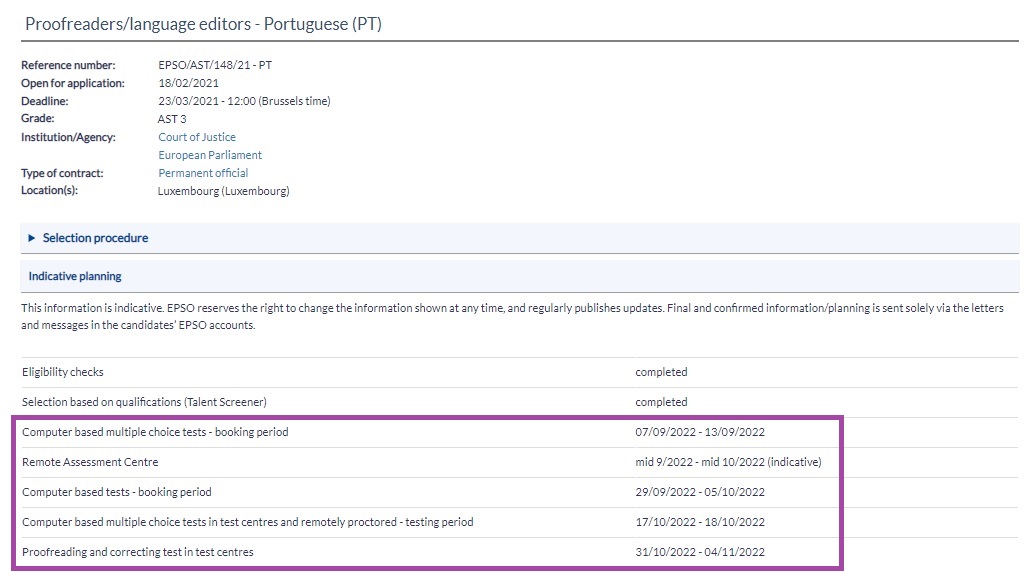This screenshot has width=1028, height=585.
Task: Click the 07/09/2022 - 13/09/2022 date range
Action: (700, 432)
